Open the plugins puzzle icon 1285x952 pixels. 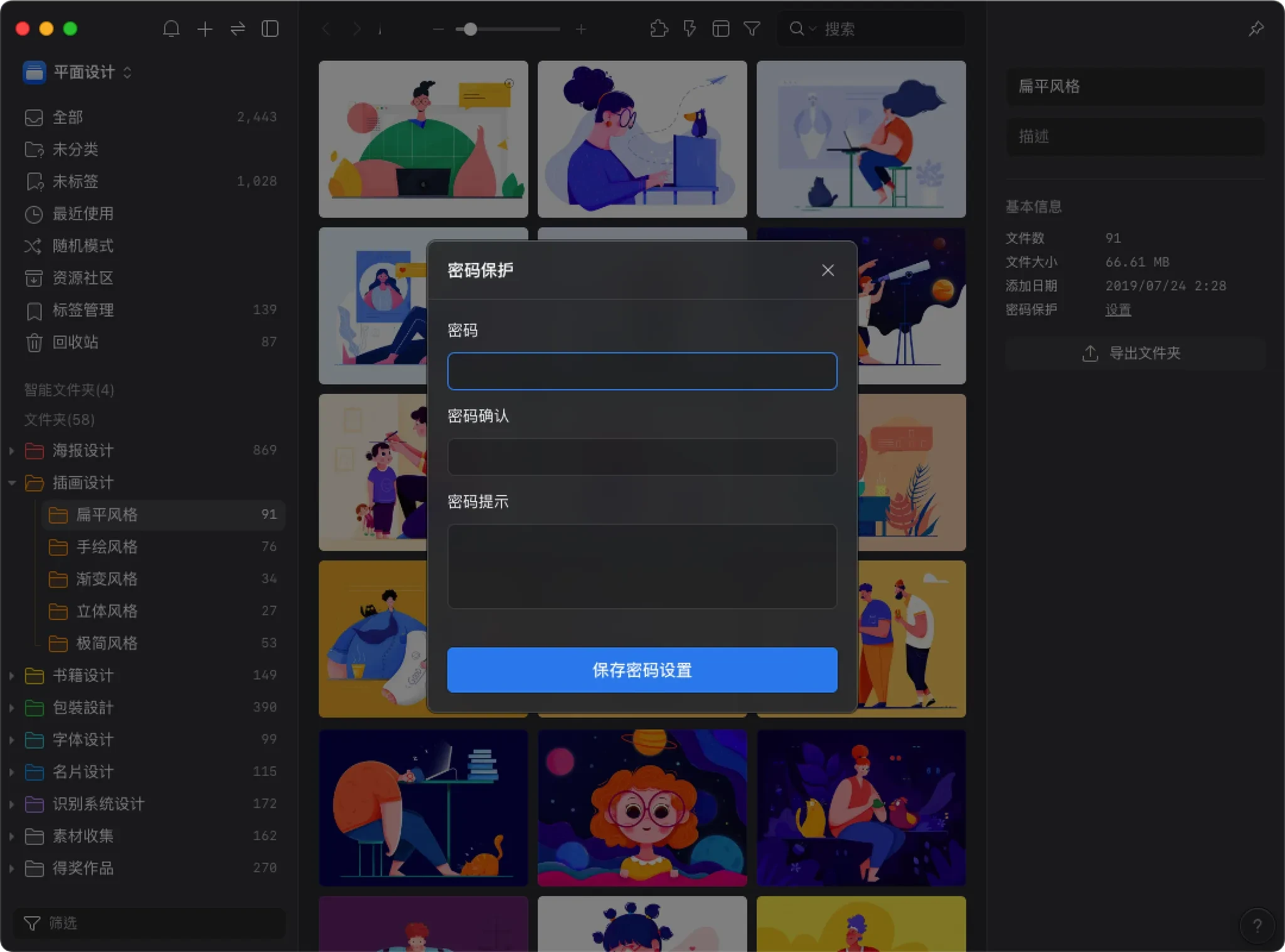coord(659,29)
